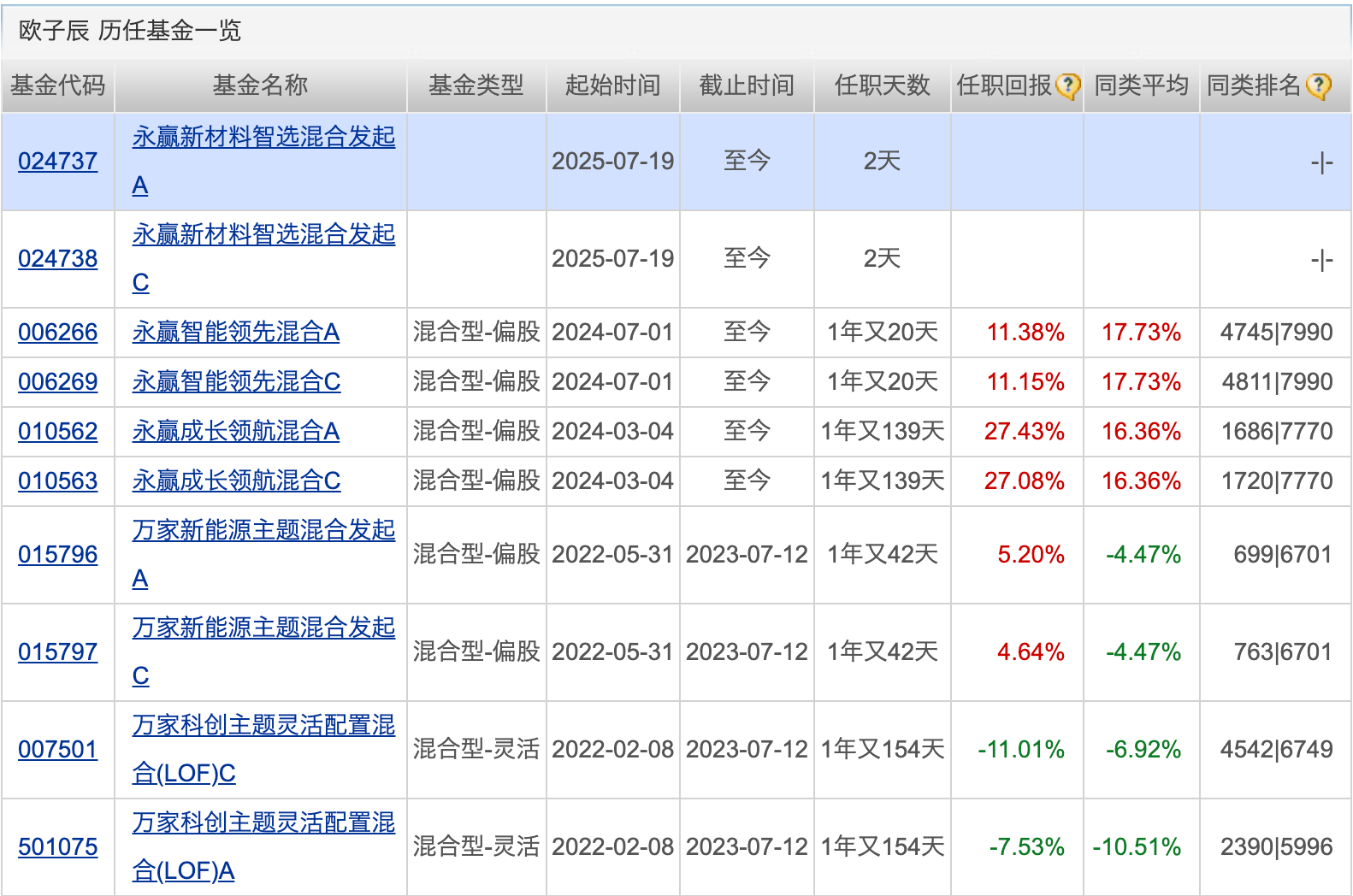Select the 11.38% return value
Viewport: 1353px width, 896px height.
pos(1025,332)
